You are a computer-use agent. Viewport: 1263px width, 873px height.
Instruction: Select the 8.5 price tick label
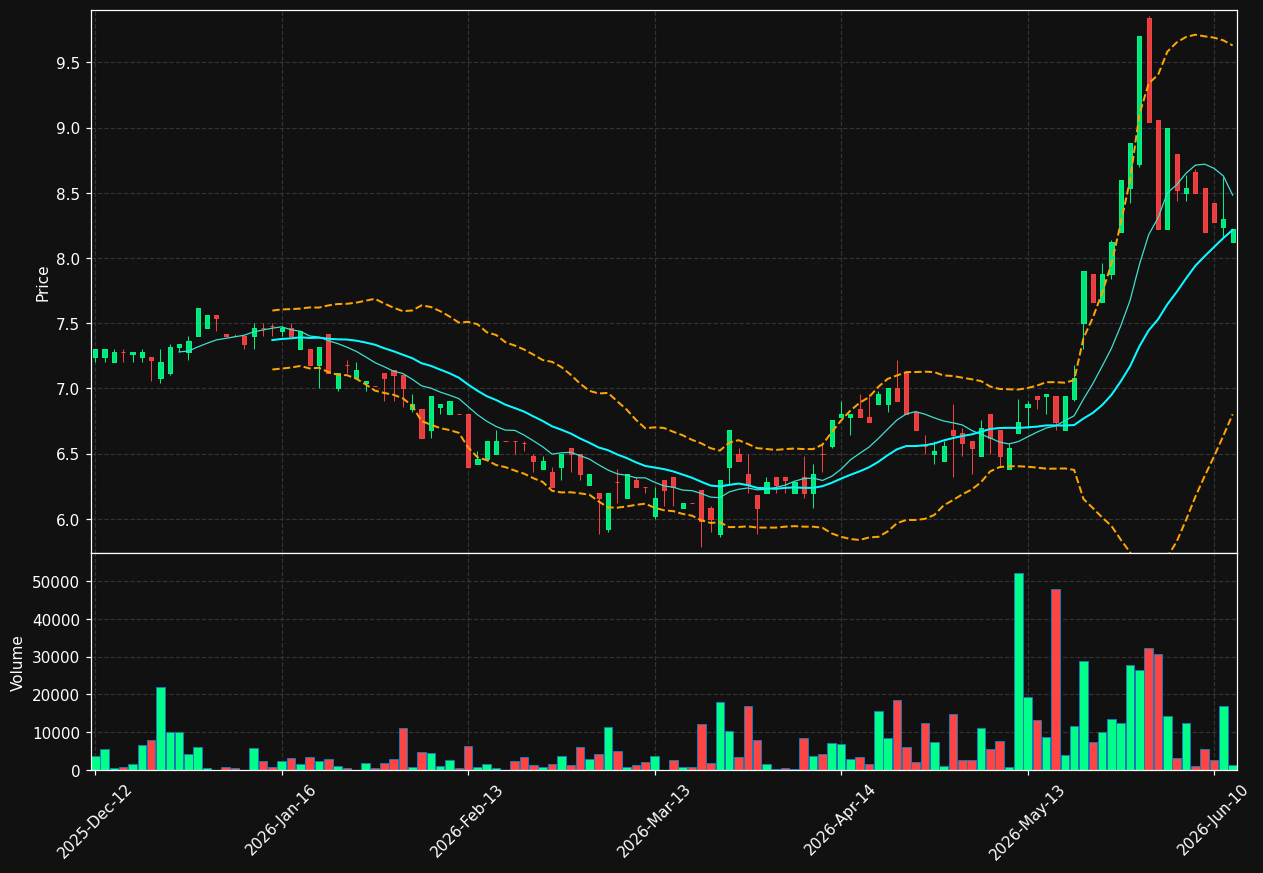coord(69,194)
